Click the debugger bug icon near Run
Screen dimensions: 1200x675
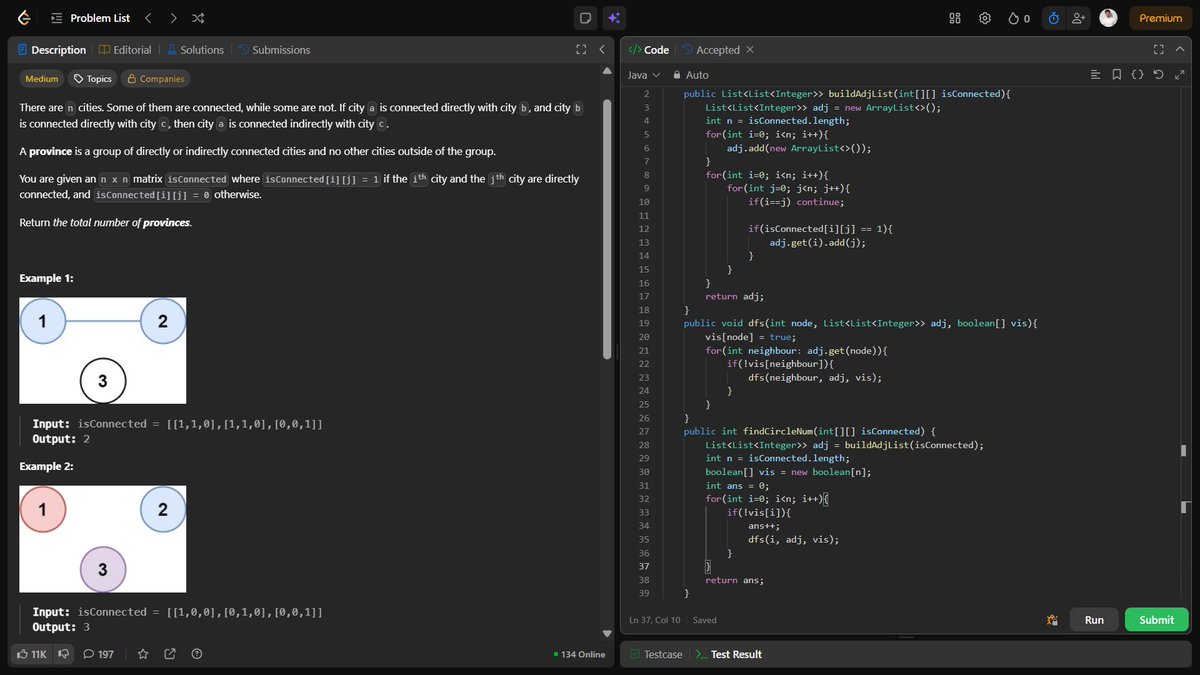coord(1052,620)
